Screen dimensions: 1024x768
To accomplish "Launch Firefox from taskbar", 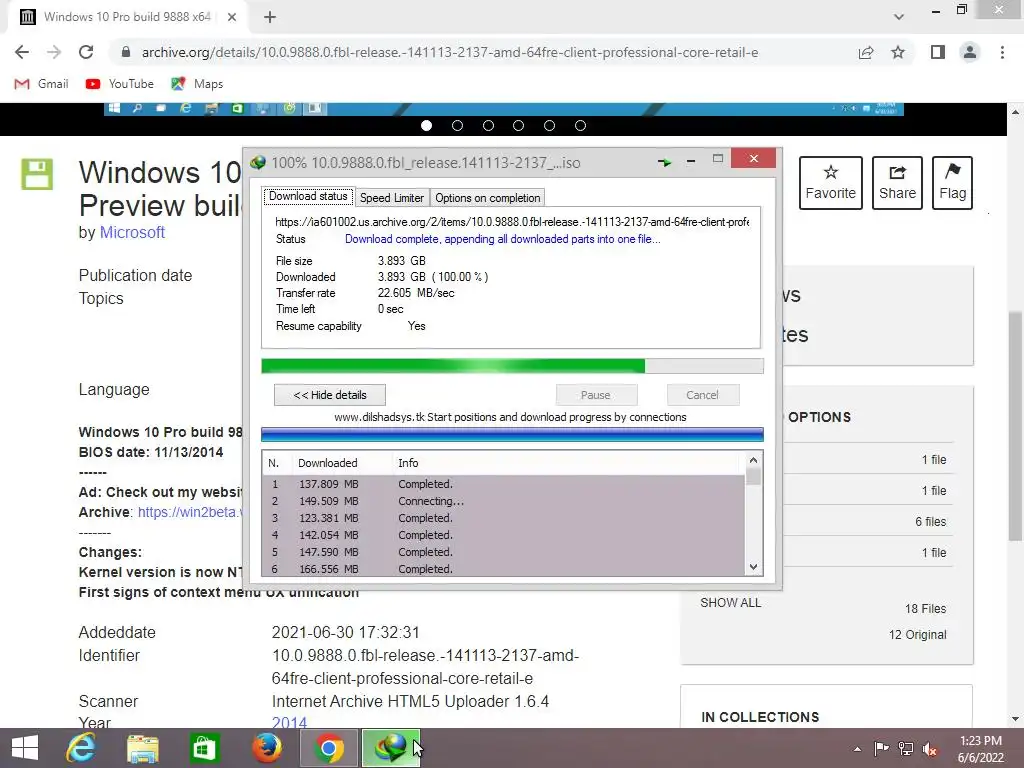I will pyautogui.click(x=266, y=748).
